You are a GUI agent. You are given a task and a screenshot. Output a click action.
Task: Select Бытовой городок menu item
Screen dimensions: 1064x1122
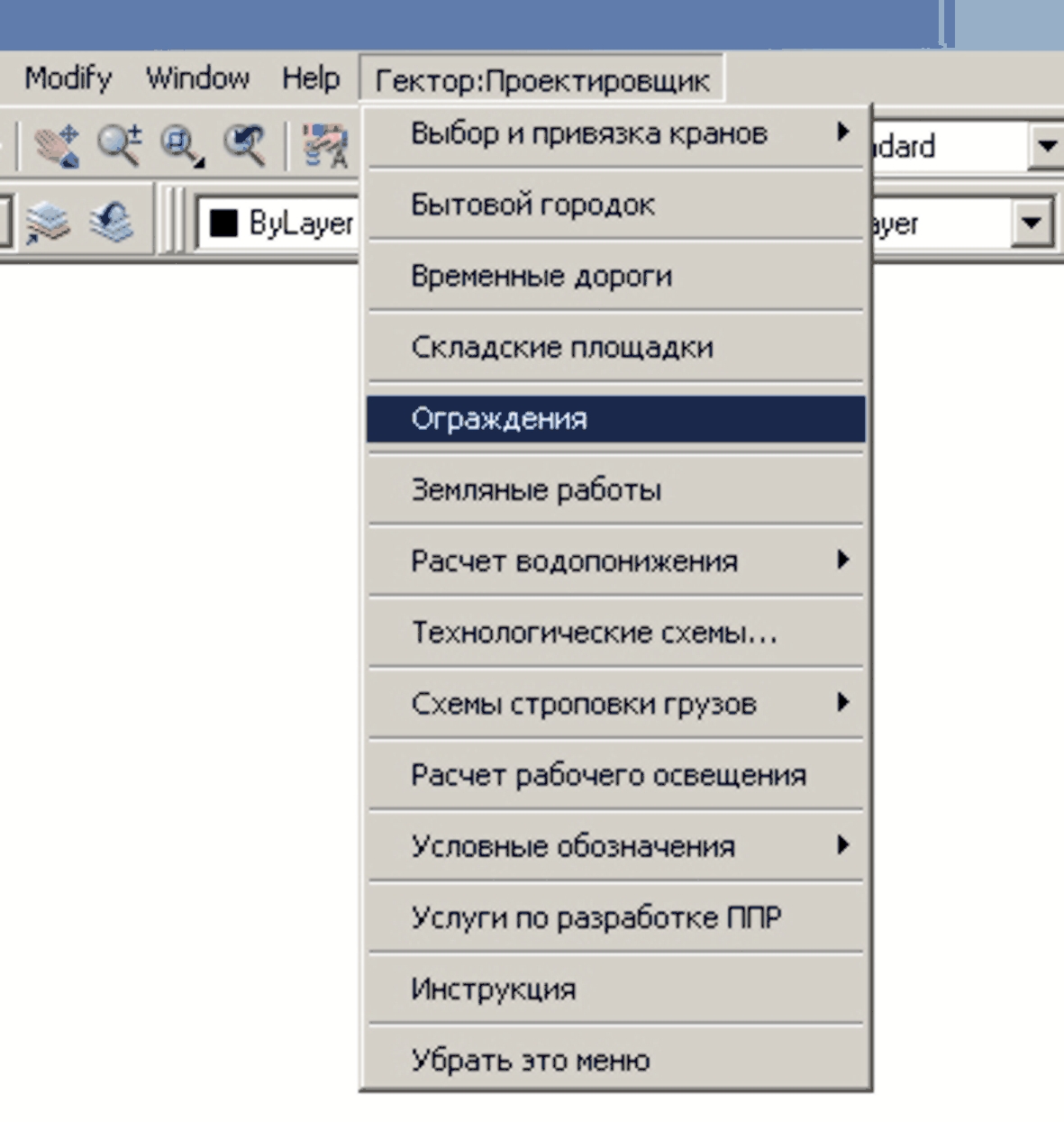coord(616,205)
